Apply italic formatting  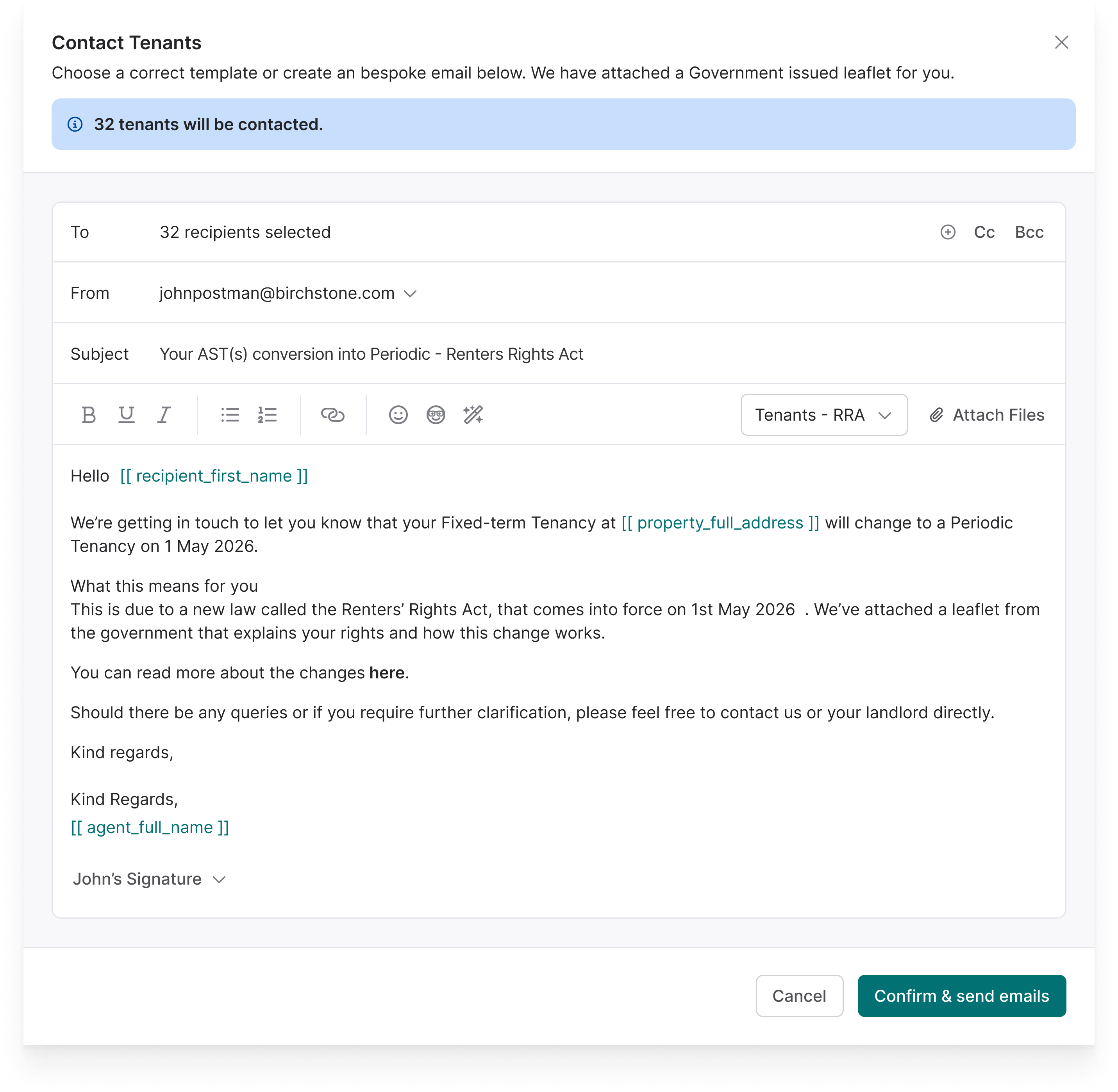tap(164, 415)
